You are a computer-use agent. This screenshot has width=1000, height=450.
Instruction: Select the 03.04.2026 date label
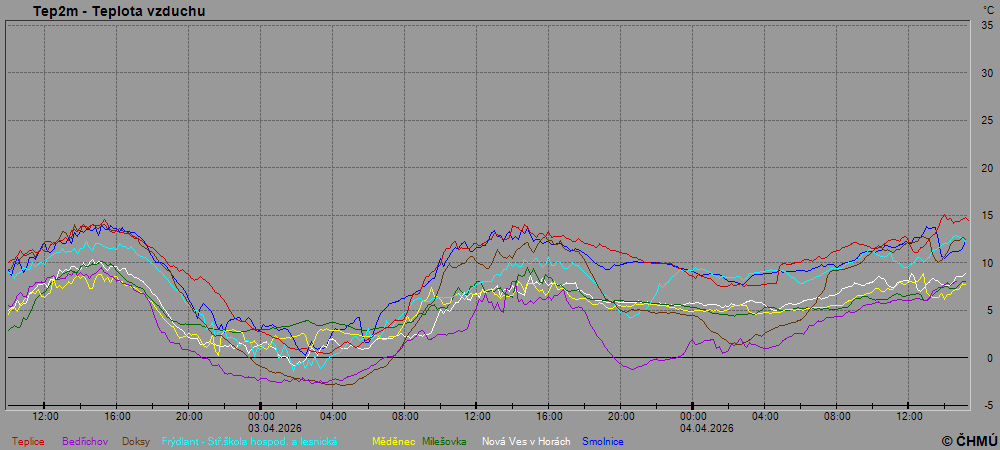coord(261,427)
